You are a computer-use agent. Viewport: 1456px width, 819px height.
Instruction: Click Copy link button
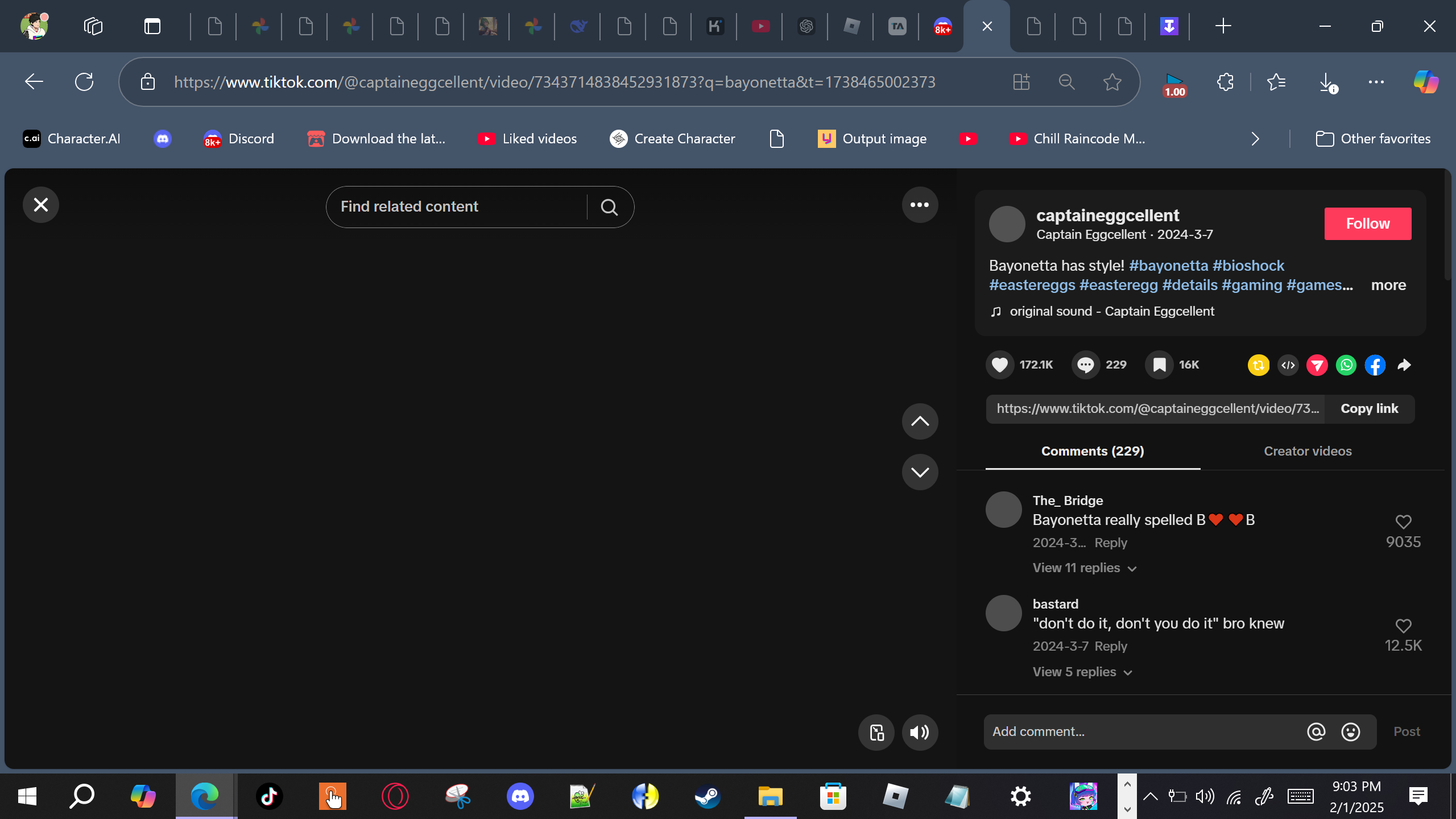pyautogui.click(x=1369, y=409)
